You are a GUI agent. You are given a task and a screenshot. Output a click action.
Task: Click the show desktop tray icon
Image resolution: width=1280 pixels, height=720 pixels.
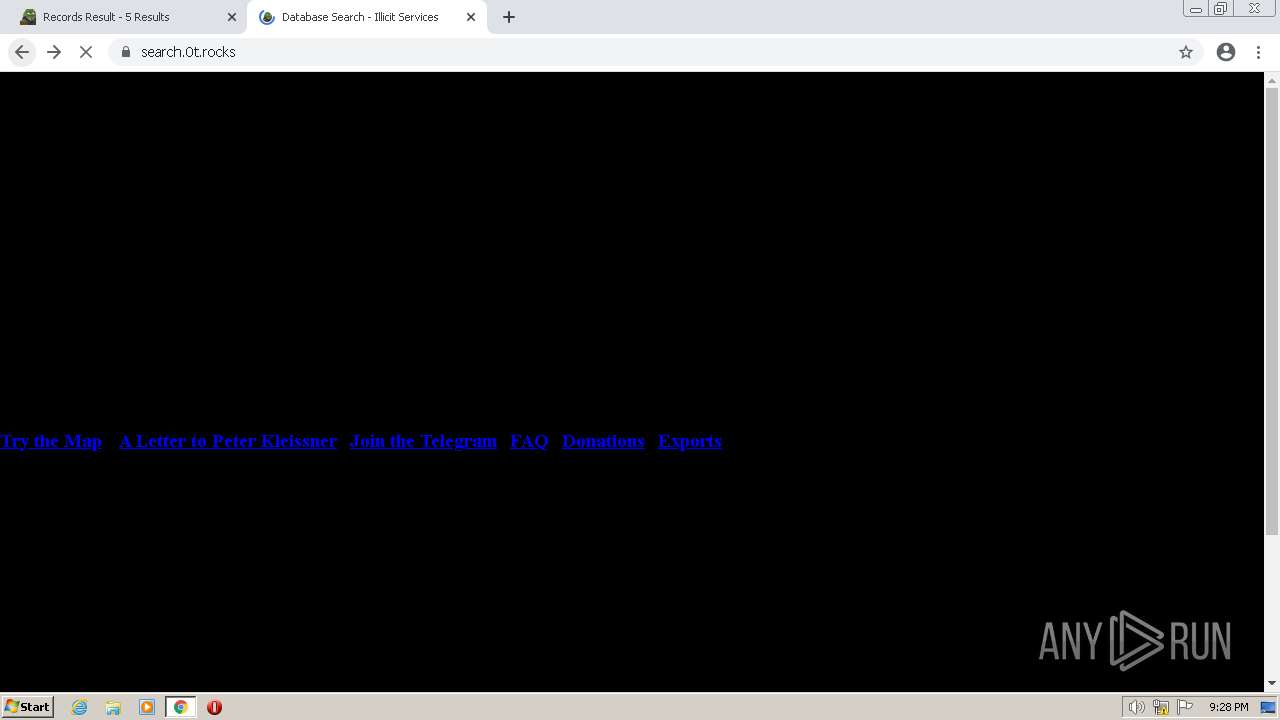click(1268, 707)
